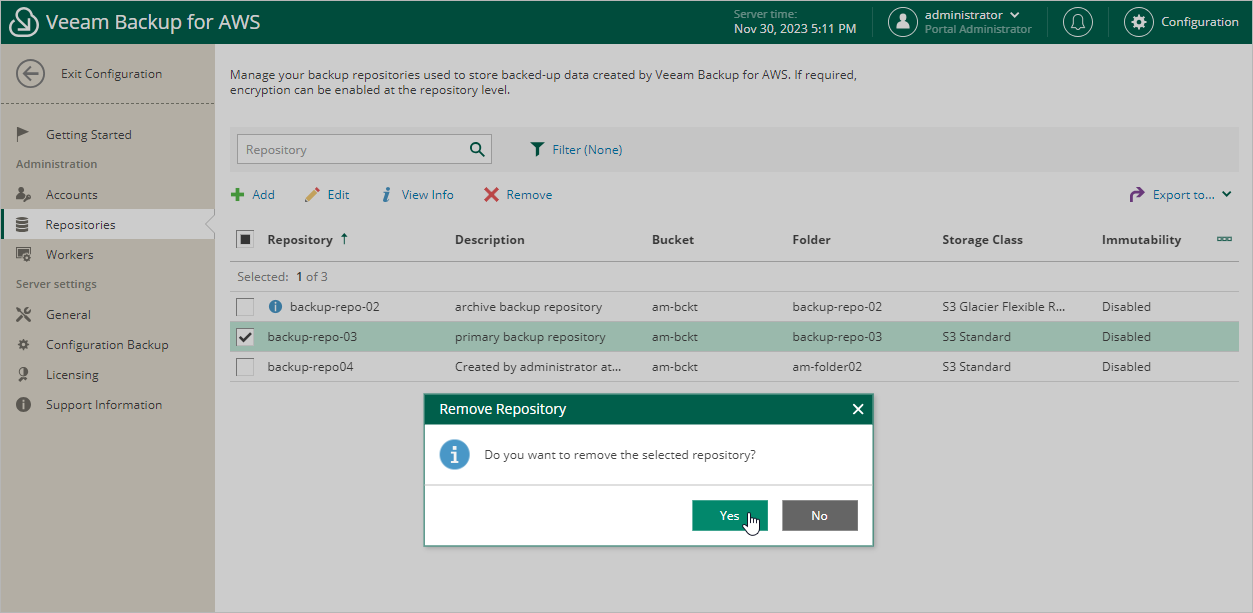
Task: Toggle the select-all checkbox in table header
Action: coord(245,239)
